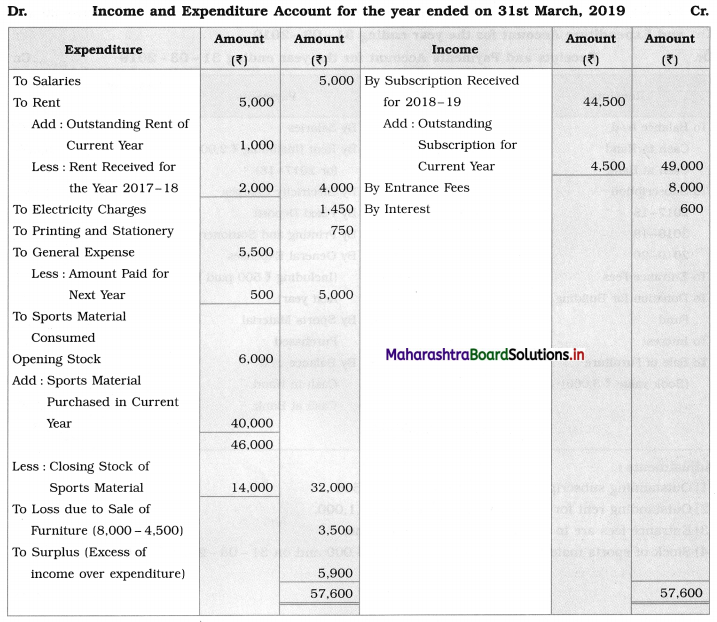The height and width of the screenshot is (622, 717).
Task: Click the 1,450 electricity amount
Action: [337, 209]
